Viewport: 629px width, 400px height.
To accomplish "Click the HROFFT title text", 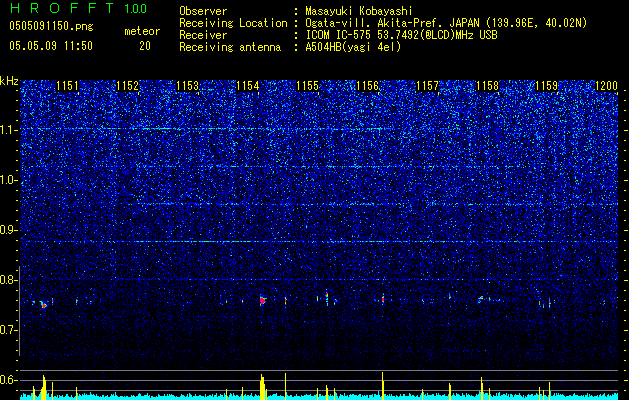I will point(62,8).
